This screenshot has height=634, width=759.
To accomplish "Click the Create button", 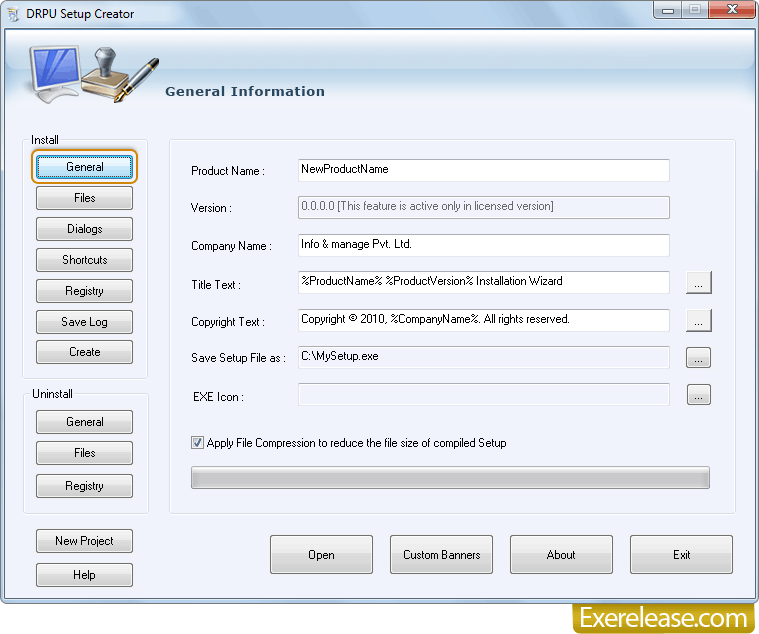I will coord(84,352).
